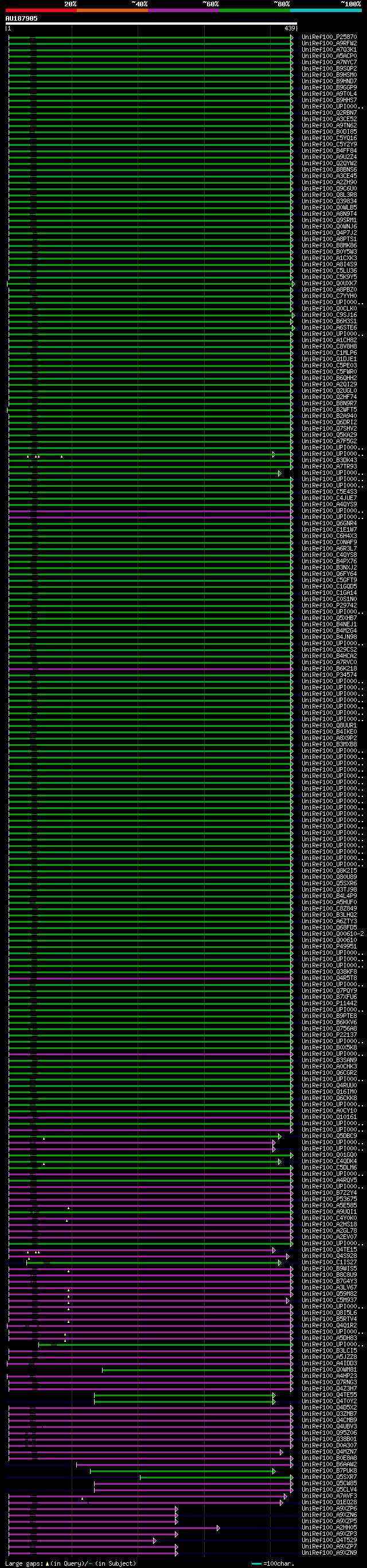The height and width of the screenshot is (1568, 367).
Task: Click label UniRef100_B0DI85
Action: 329,131
